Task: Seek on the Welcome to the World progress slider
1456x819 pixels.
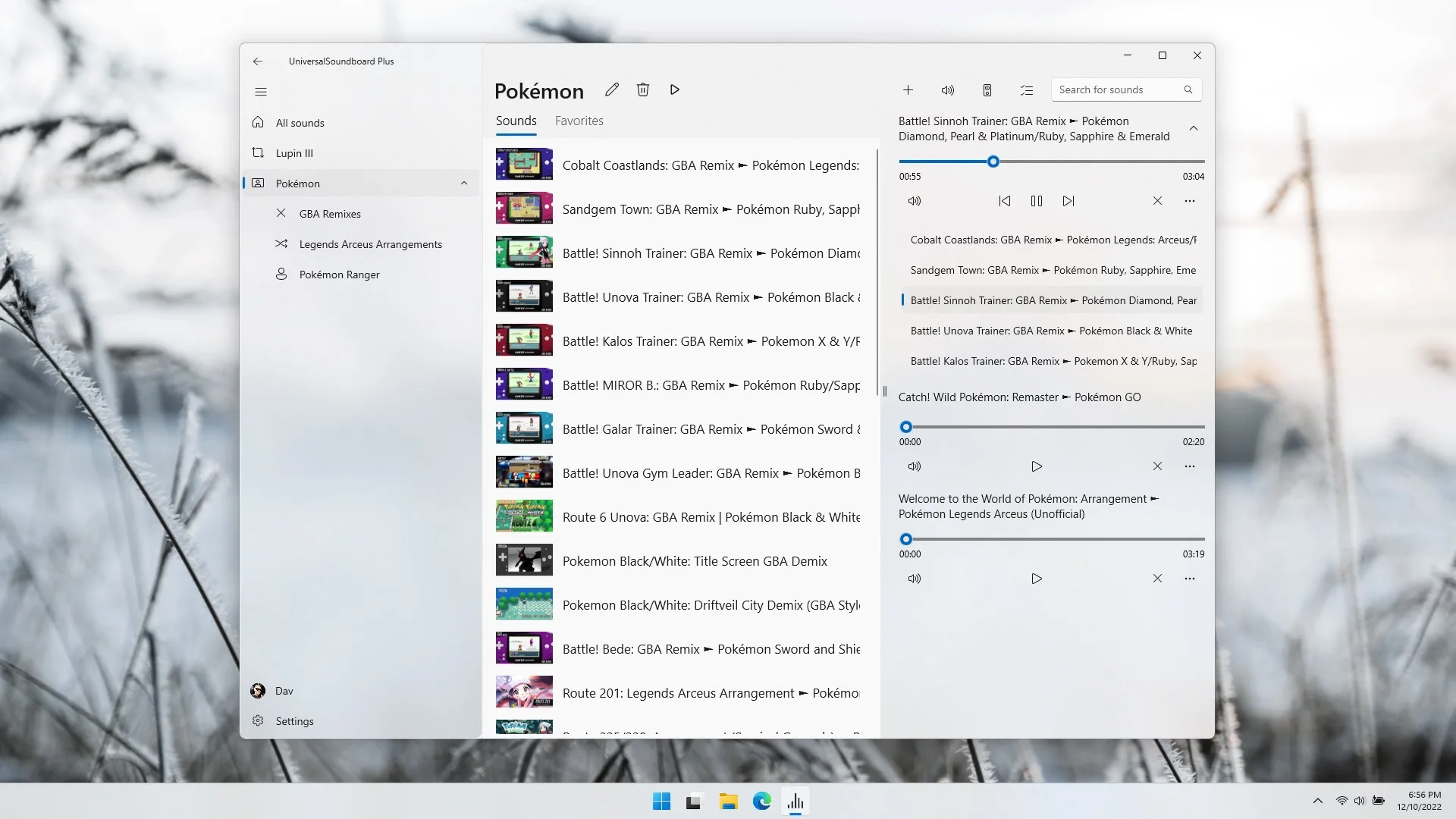Action: [1052, 539]
